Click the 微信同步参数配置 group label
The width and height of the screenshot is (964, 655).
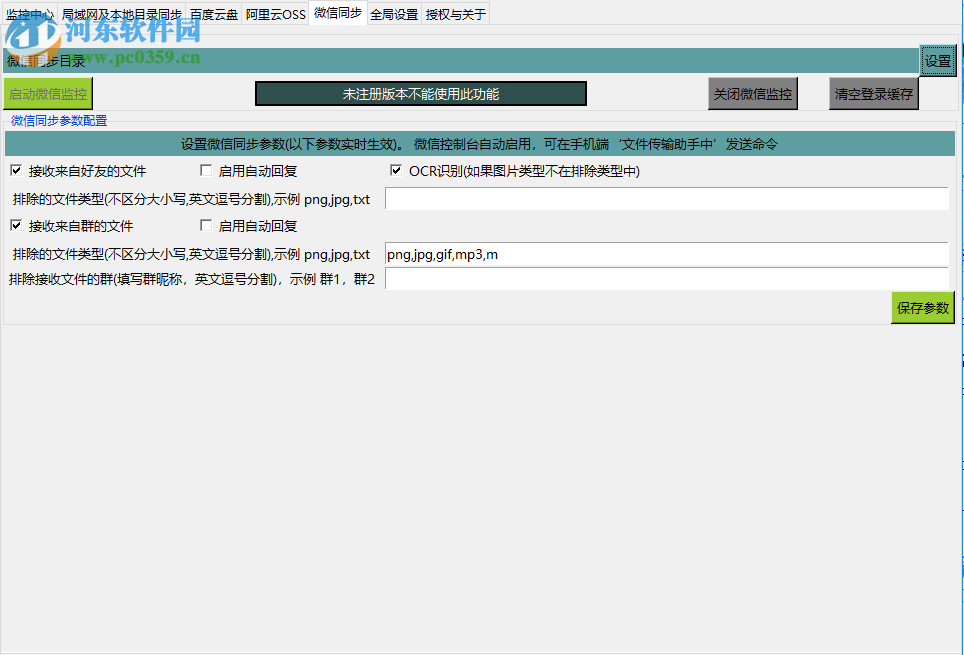point(59,121)
